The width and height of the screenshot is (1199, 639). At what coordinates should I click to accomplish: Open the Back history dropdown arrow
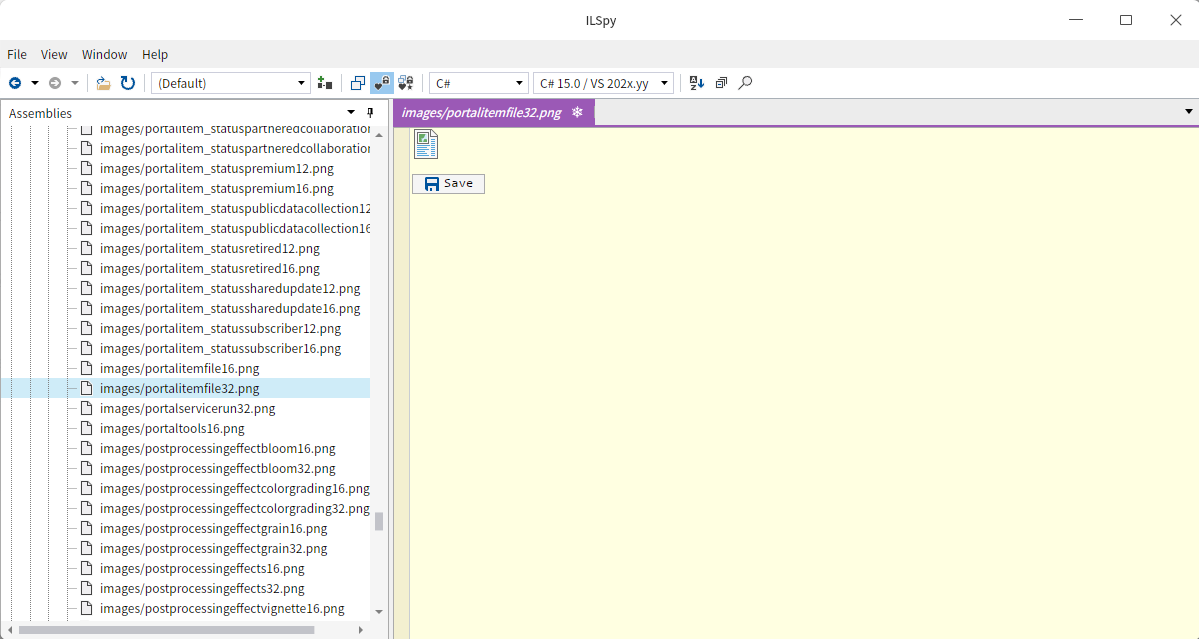coord(34,83)
